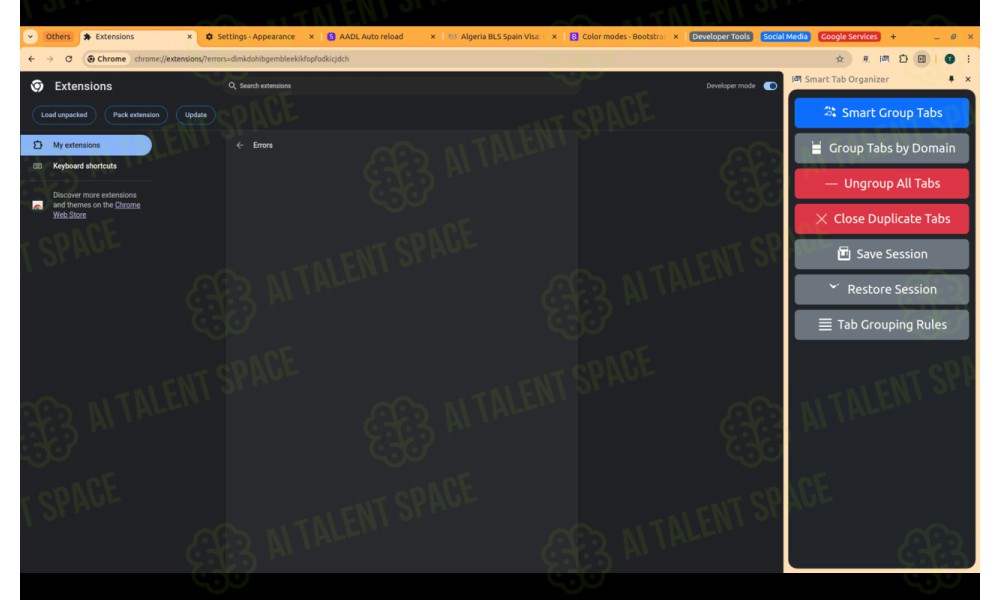This screenshot has width=1000, height=600.
Task: Click the browser forward arrow
Action: click(x=50, y=59)
